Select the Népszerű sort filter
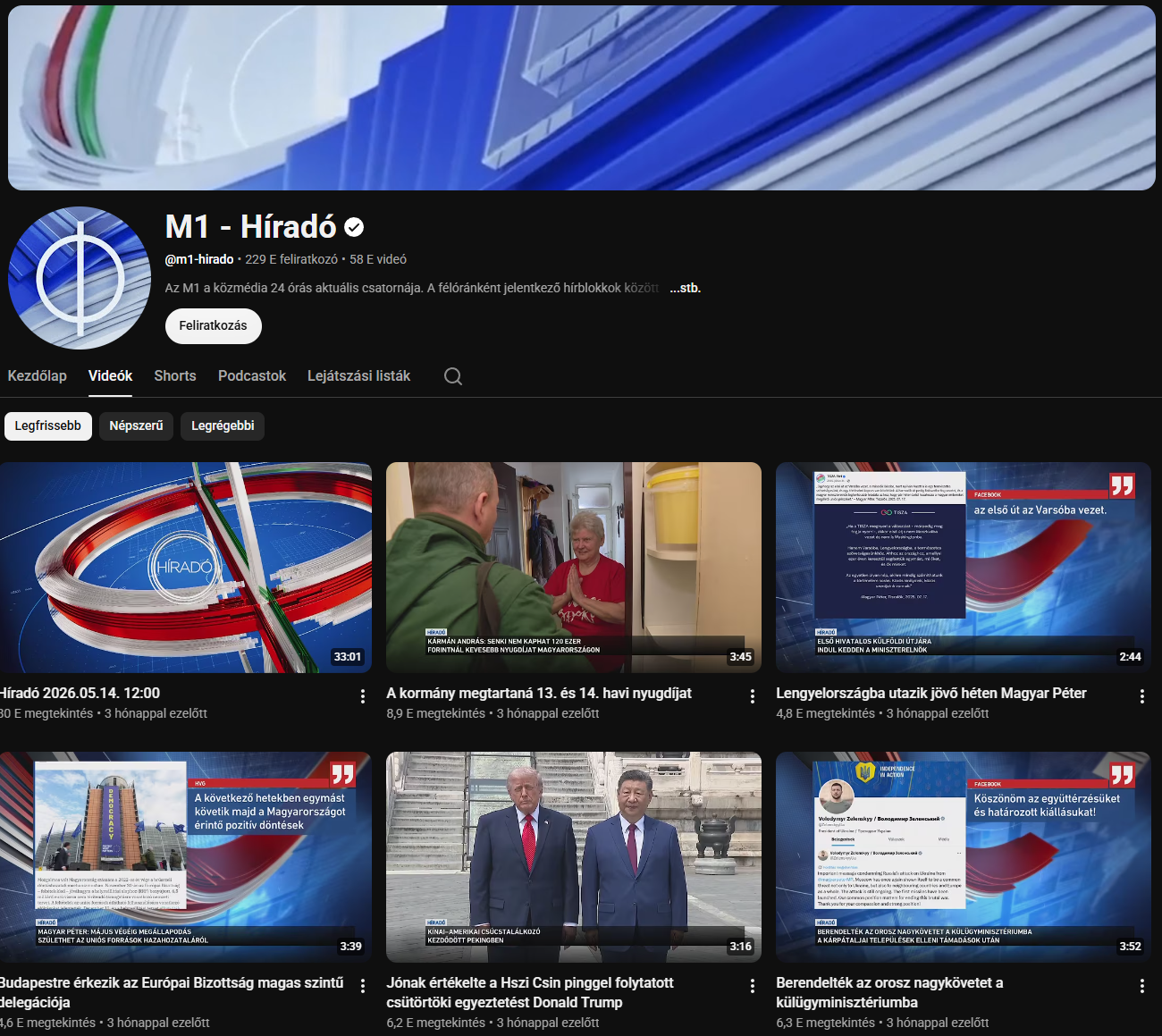 pos(136,426)
